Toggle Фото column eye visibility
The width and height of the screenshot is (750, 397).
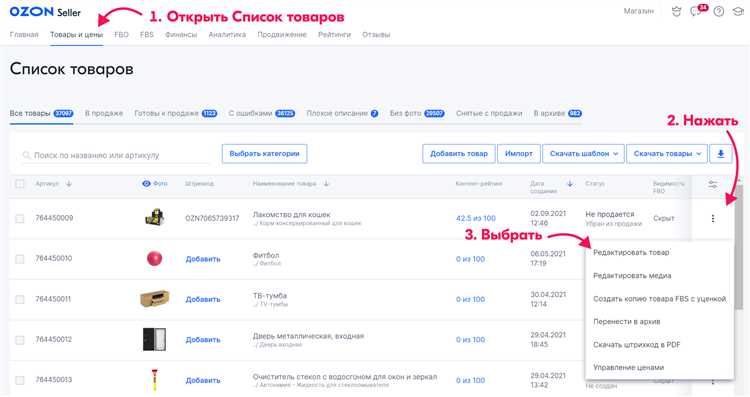[x=146, y=183]
